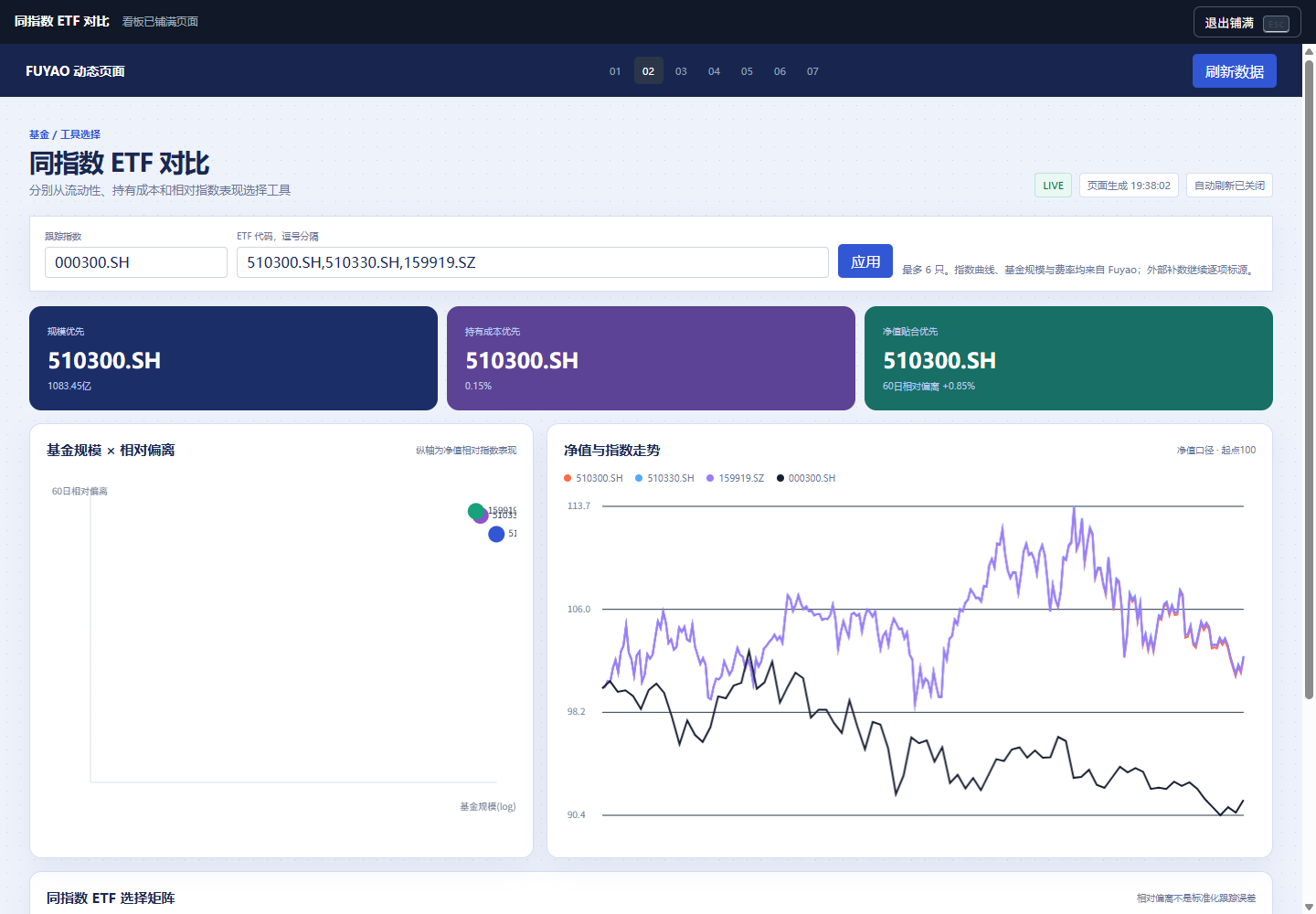1316x914 pixels.
Task: Toggle the 159919.SZ legend entry
Action: tap(735, 478)
